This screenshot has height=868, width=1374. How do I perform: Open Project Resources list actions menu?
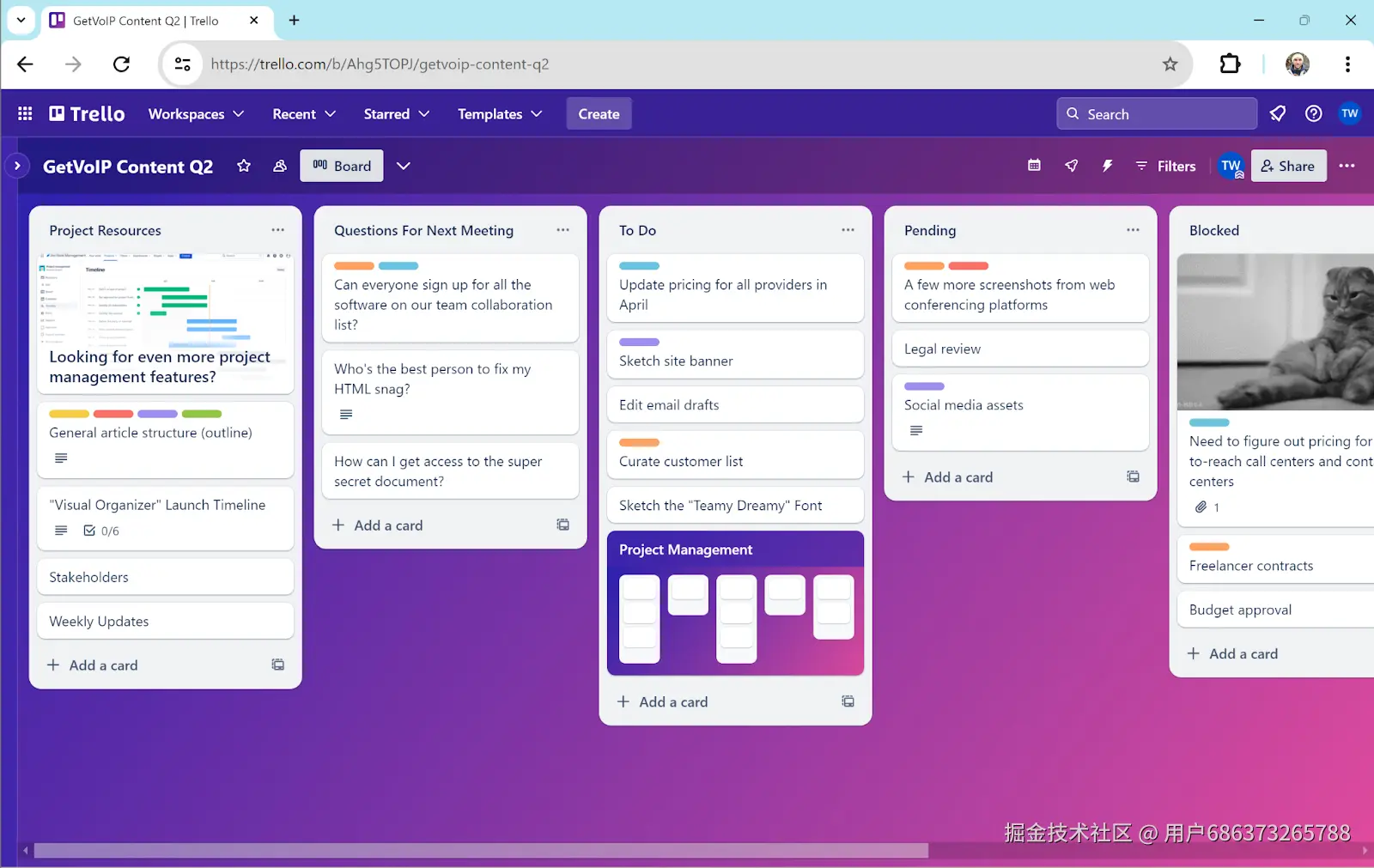click(278, 230)
